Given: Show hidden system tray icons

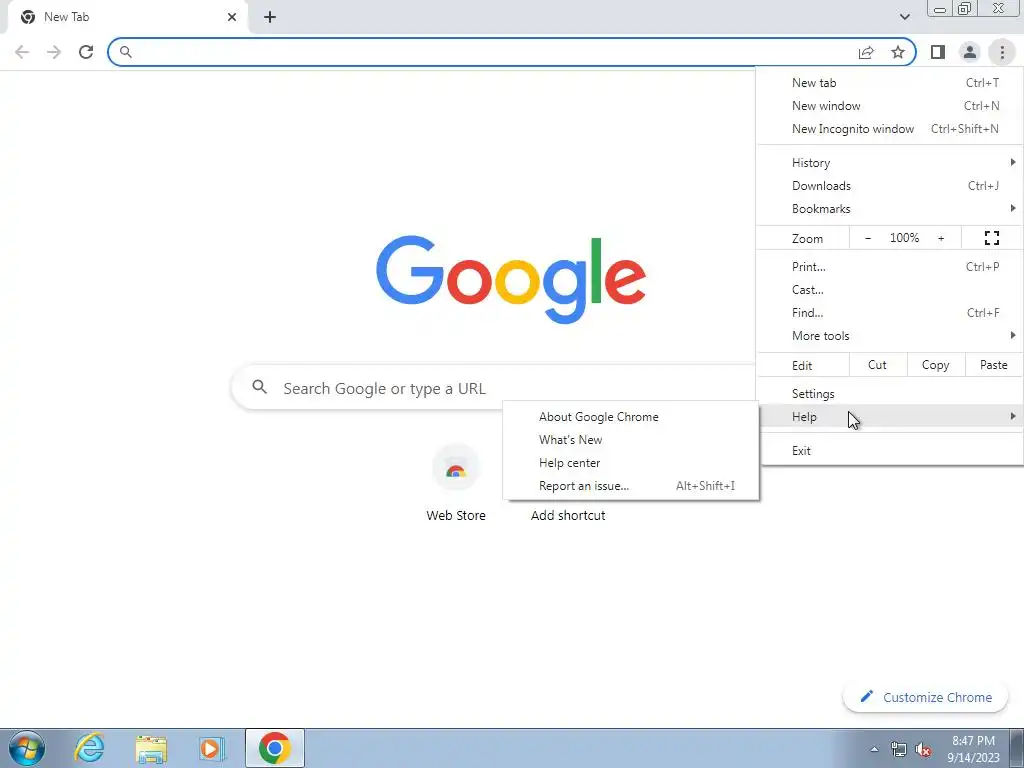Looking at the screenshot, I should [x=874, y=749].
